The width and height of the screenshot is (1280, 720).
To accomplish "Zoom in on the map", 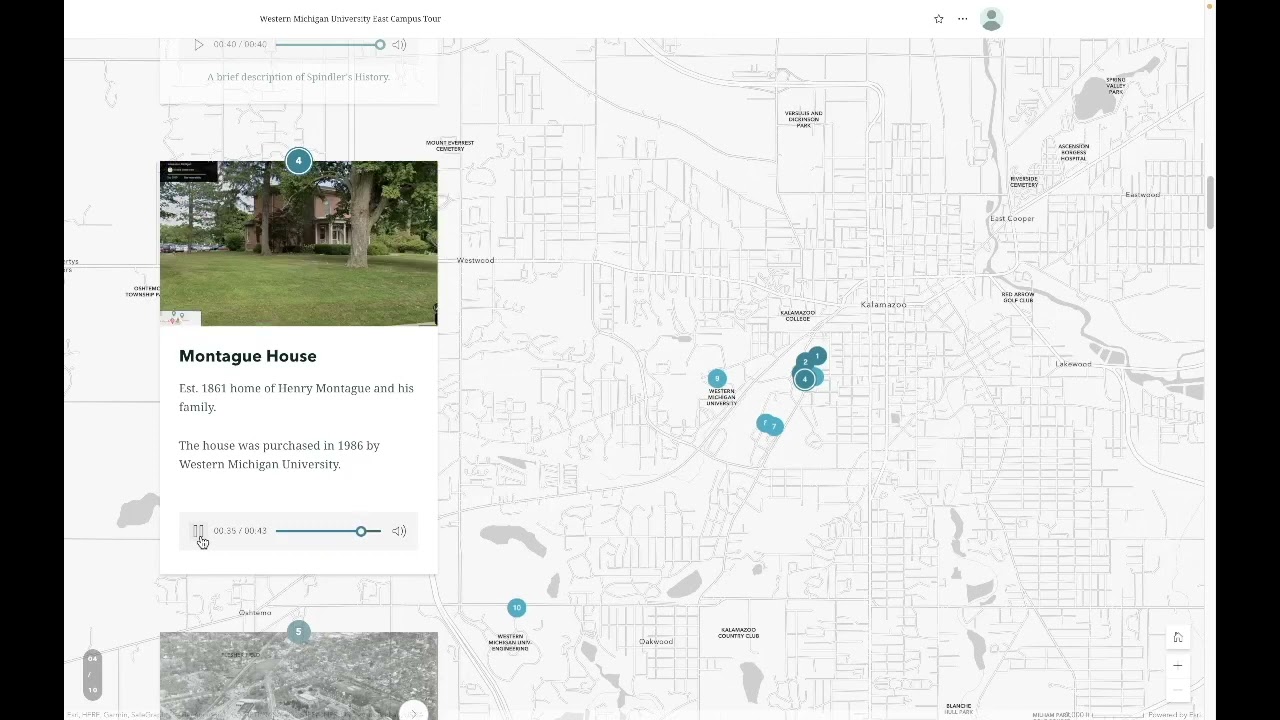I will pyautogui.click(x=1178, y=665).
